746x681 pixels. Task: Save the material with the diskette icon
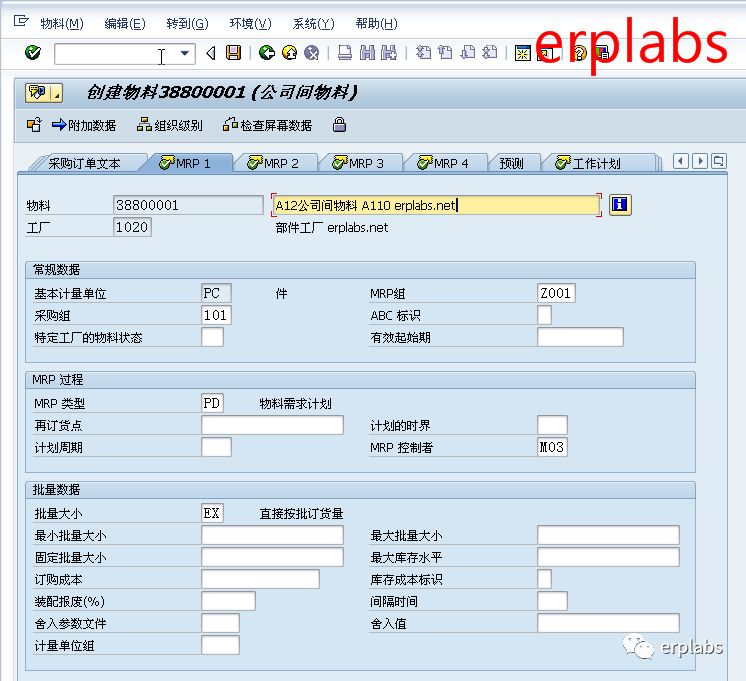coord(233,52)
